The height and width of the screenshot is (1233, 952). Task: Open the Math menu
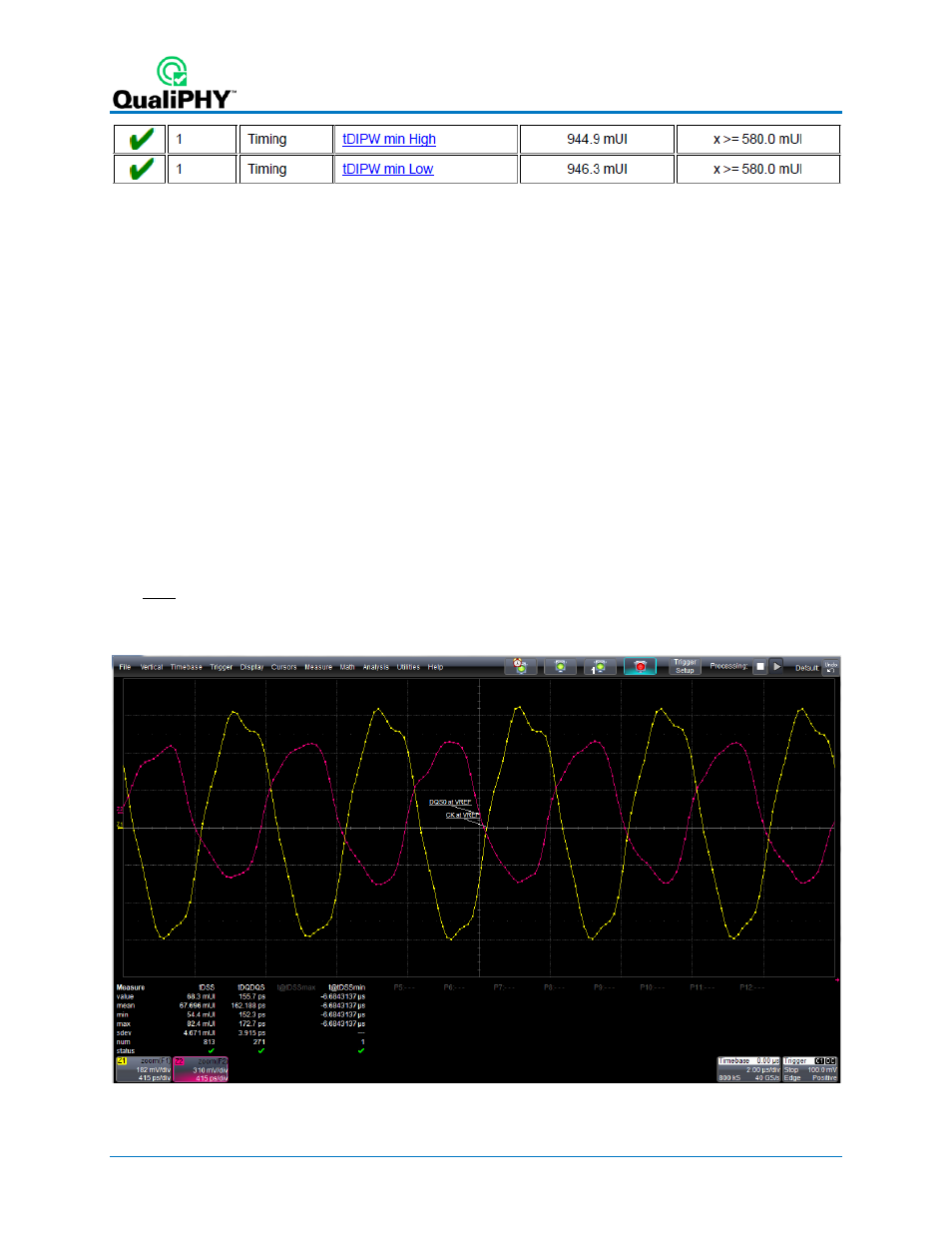click(347, 667)
